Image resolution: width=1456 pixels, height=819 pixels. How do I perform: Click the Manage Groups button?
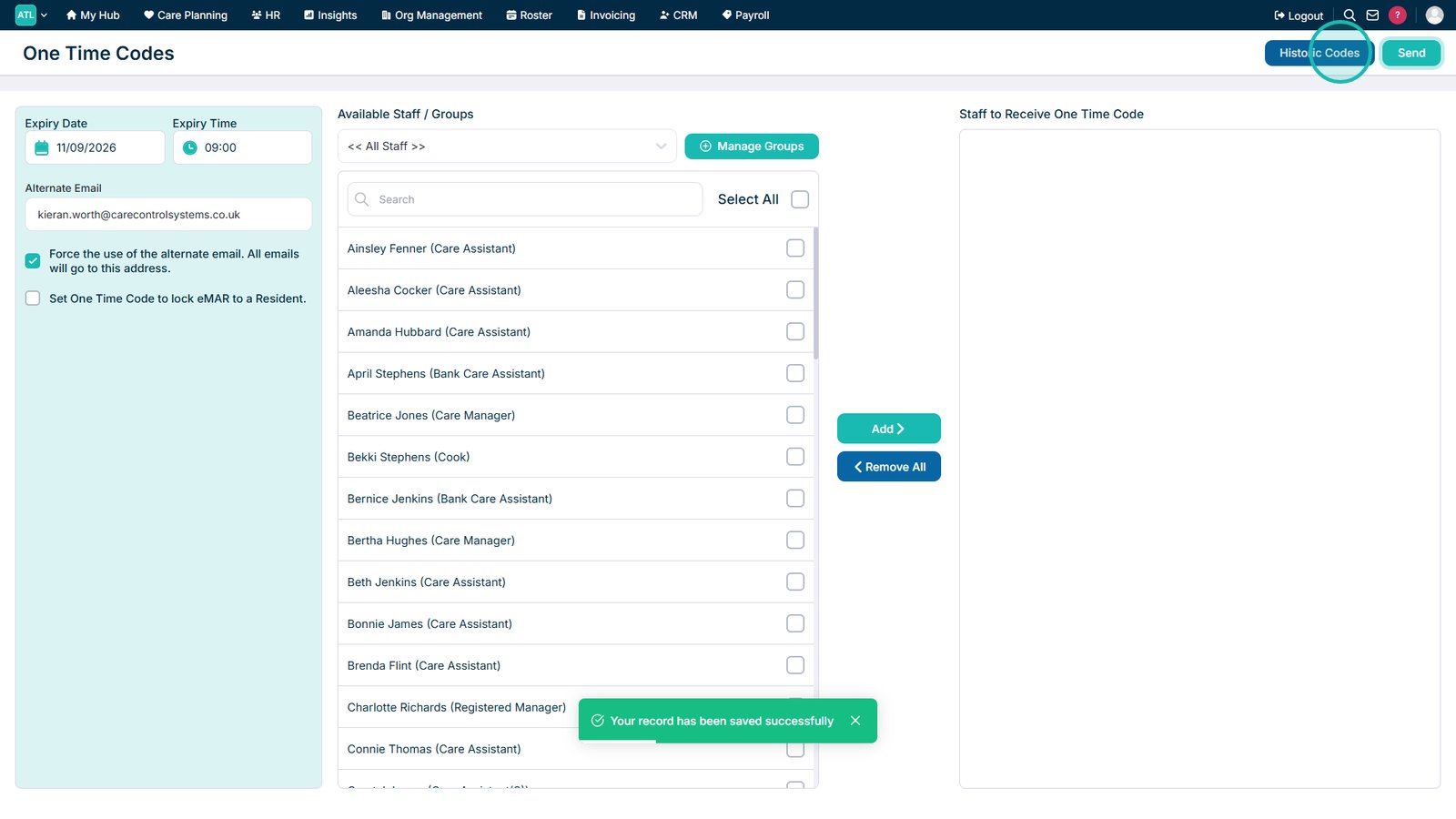(752, 147)
